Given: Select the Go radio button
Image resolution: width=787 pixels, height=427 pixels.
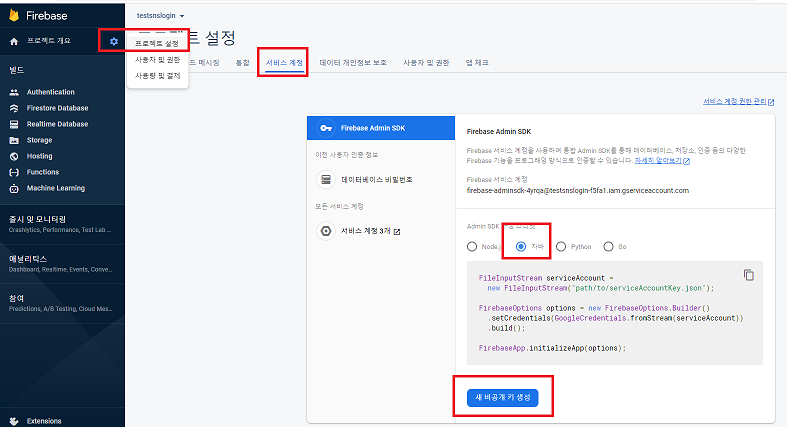Looking at the screenshot, I should click(x=608, y=246).
